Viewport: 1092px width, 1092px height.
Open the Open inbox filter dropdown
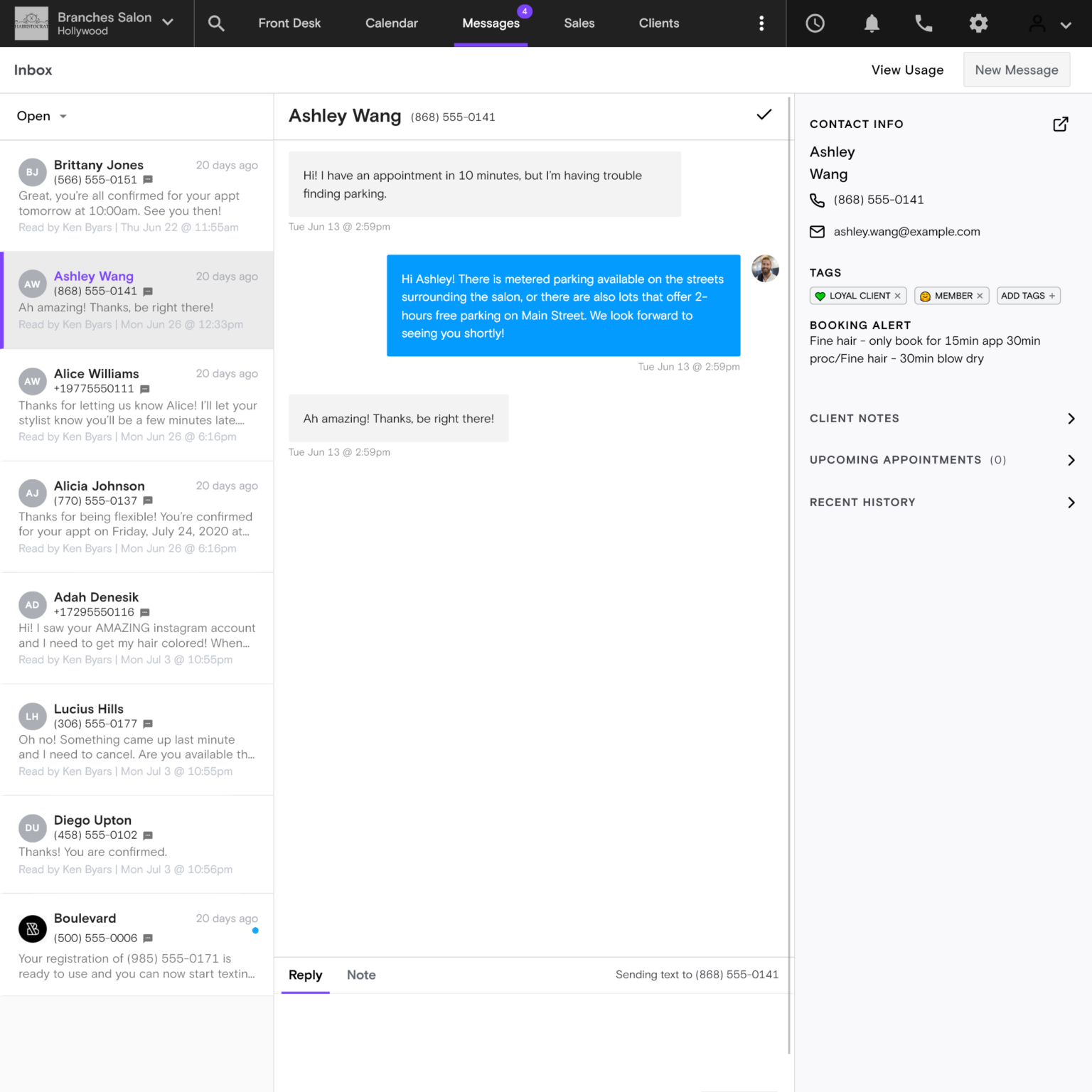[x=42, y=116]
